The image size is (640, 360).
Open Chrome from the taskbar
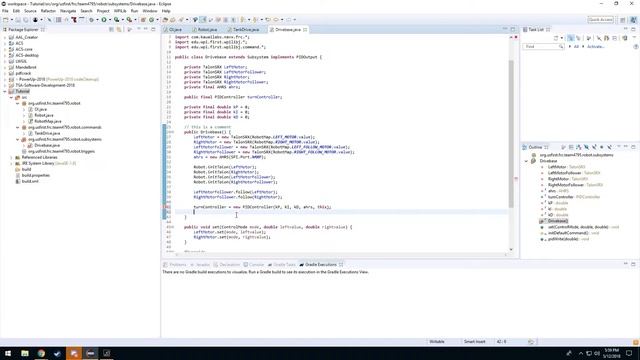pos(41,353)
